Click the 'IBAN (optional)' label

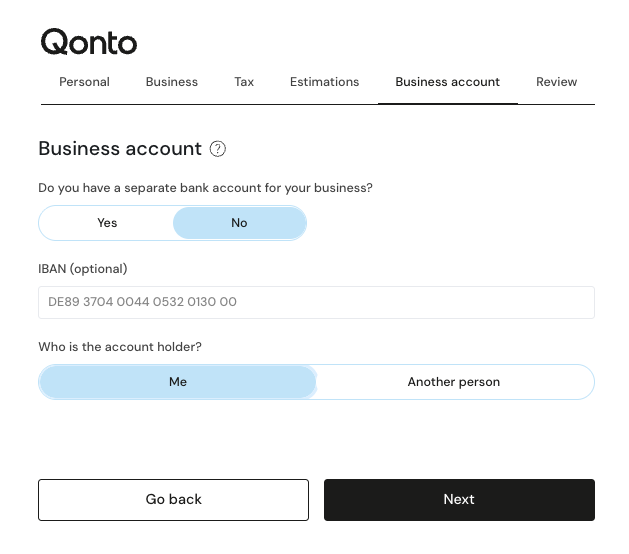tap(83, 269)
